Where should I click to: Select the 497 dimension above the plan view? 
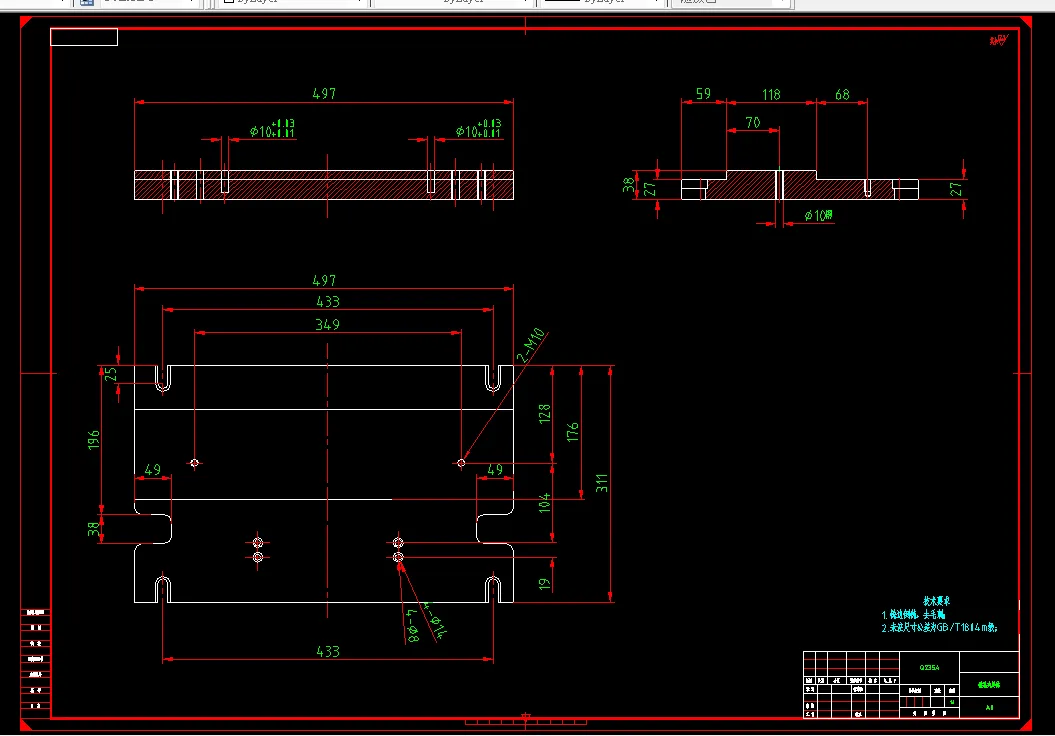click(324, 281)
